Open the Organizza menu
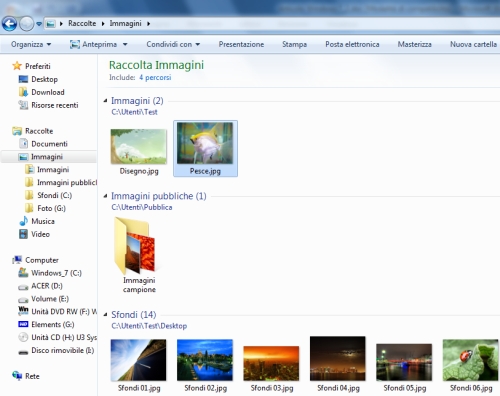The width and height of the screenshot is (500, 396). [31, 44]
